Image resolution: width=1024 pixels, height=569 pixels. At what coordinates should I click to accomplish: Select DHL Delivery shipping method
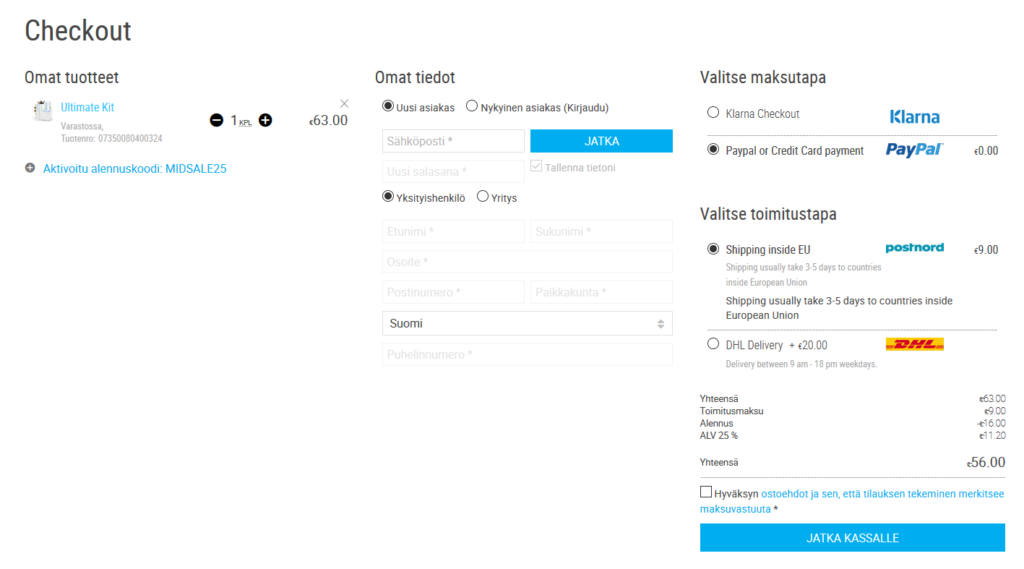pyautogui.click(x=713, y=344)
